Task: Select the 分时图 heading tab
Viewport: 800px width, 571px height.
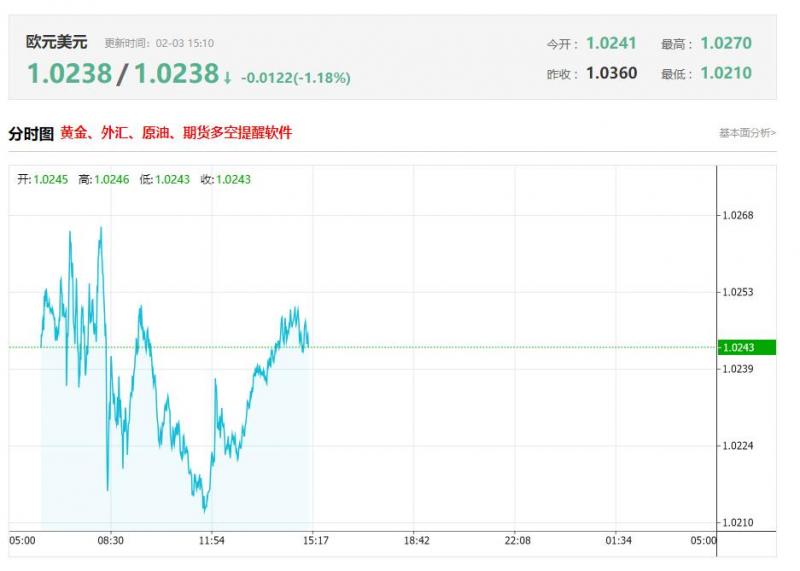Action: (31, 134)
